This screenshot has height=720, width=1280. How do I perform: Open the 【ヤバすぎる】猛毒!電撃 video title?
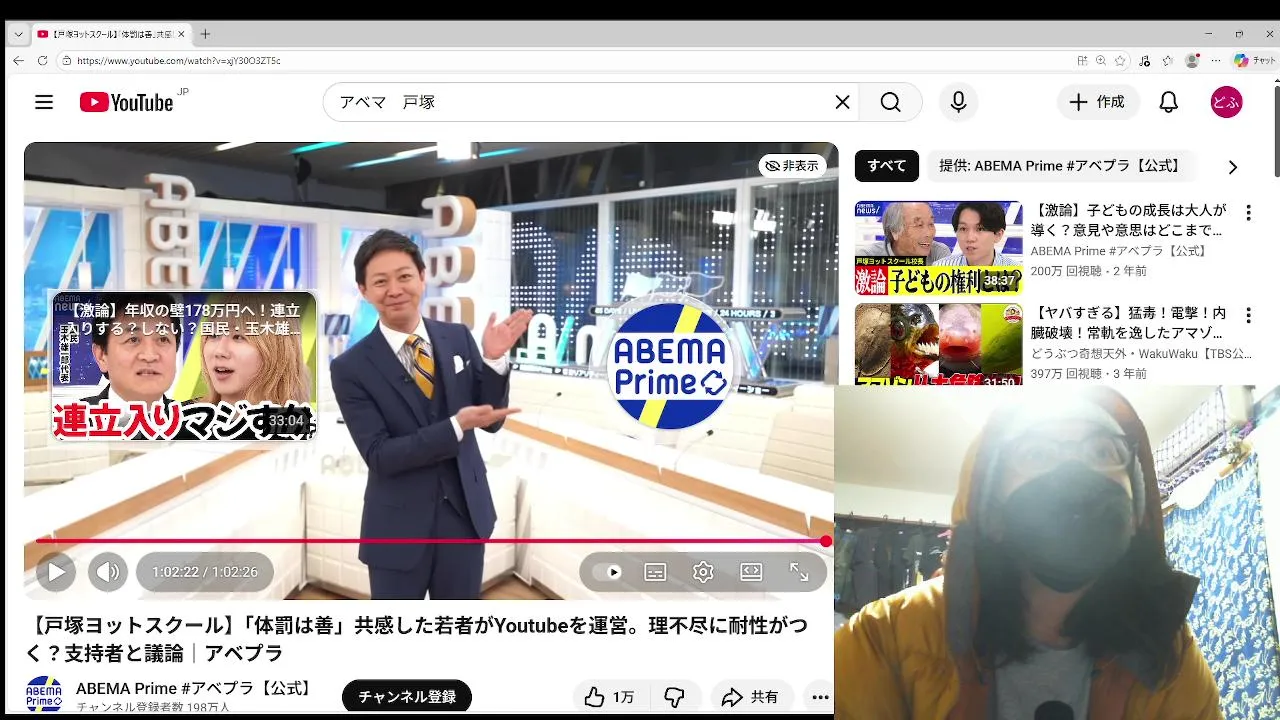pyautogui.click(x=1130, y=322)
